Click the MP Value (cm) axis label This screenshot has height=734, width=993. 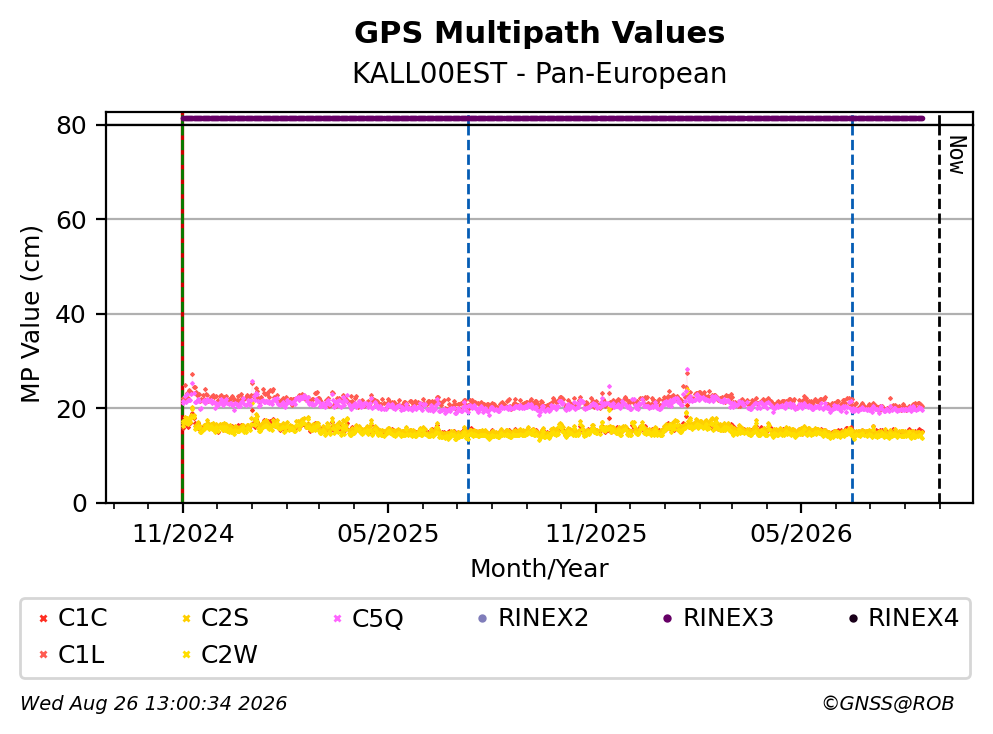(30, 314)
